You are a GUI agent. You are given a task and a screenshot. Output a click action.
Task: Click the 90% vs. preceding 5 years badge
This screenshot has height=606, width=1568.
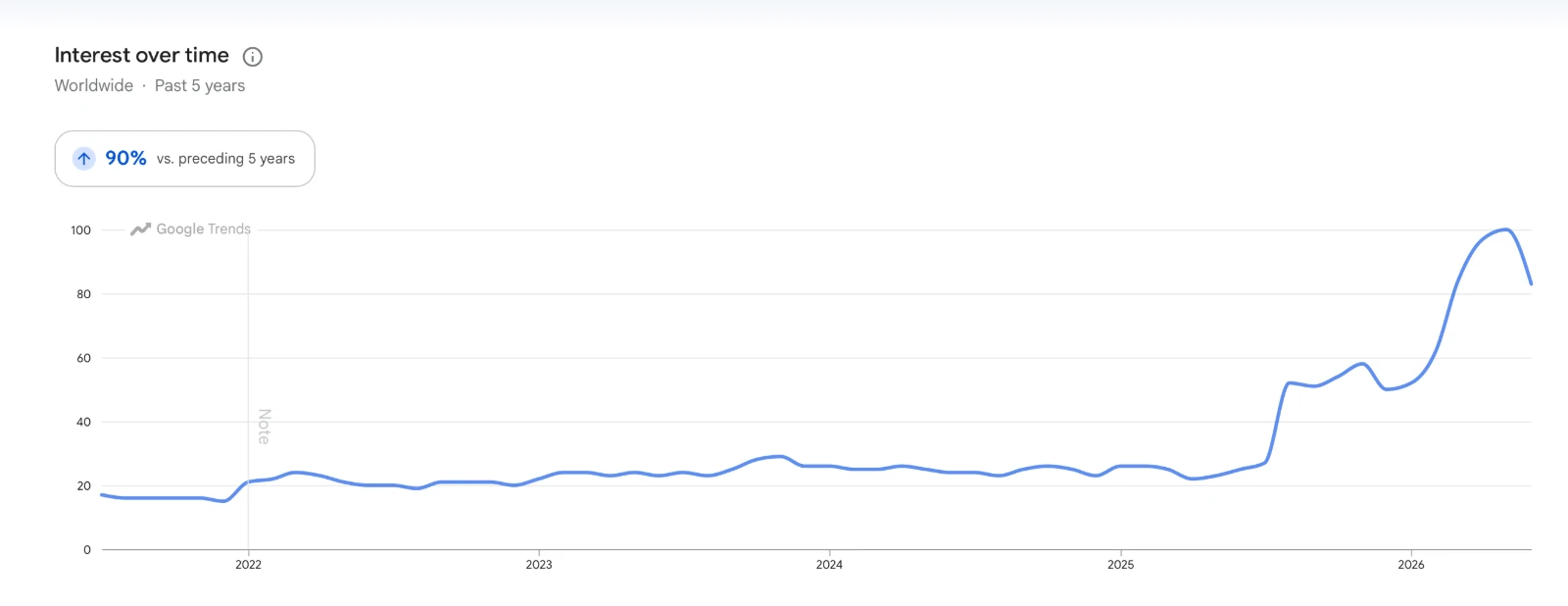184,158
